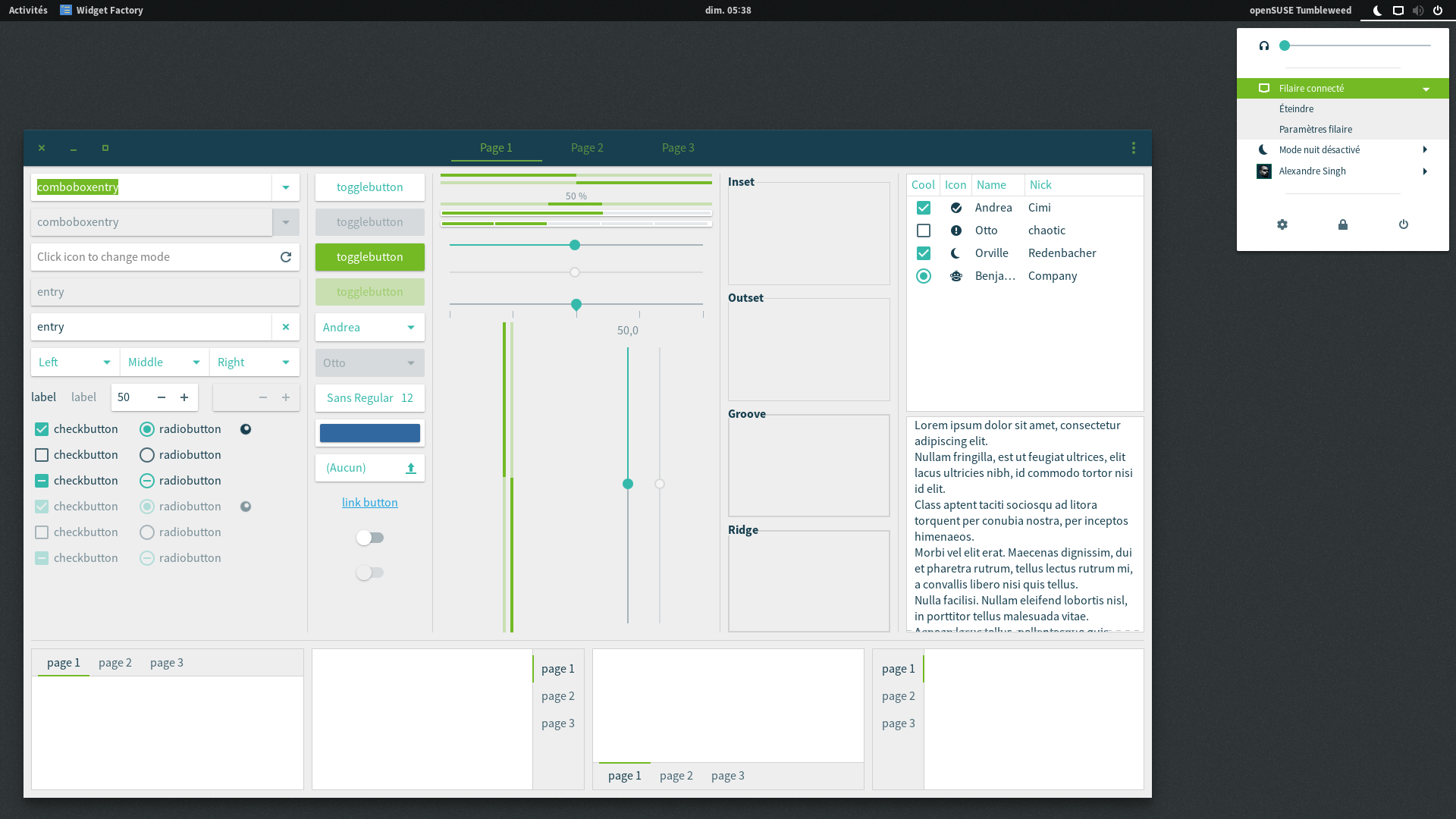Click night mode moon icon in top bar
Viewport: 1456px width, 819px height.
point(1378,11)
